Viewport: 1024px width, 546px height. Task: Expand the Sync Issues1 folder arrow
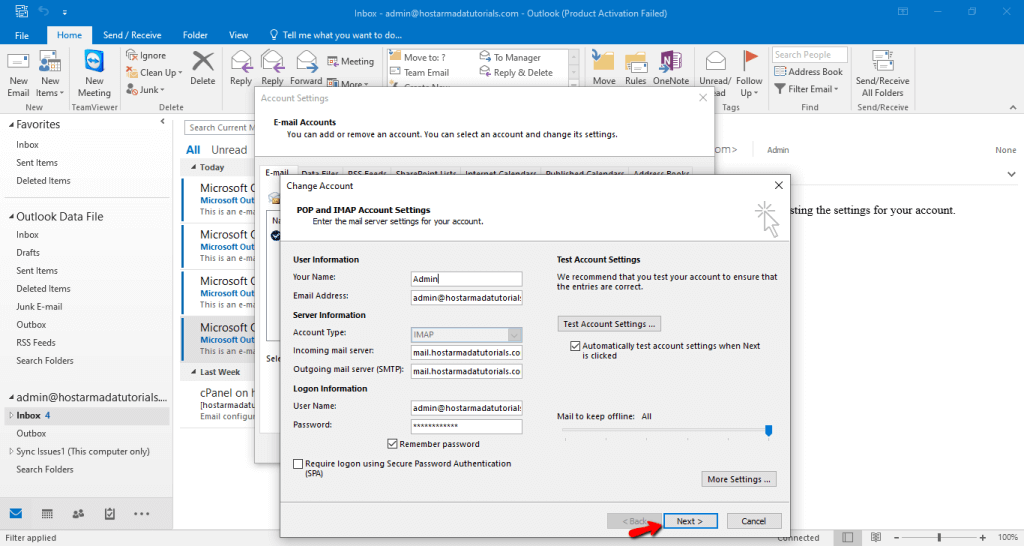[x=10, y=451]
